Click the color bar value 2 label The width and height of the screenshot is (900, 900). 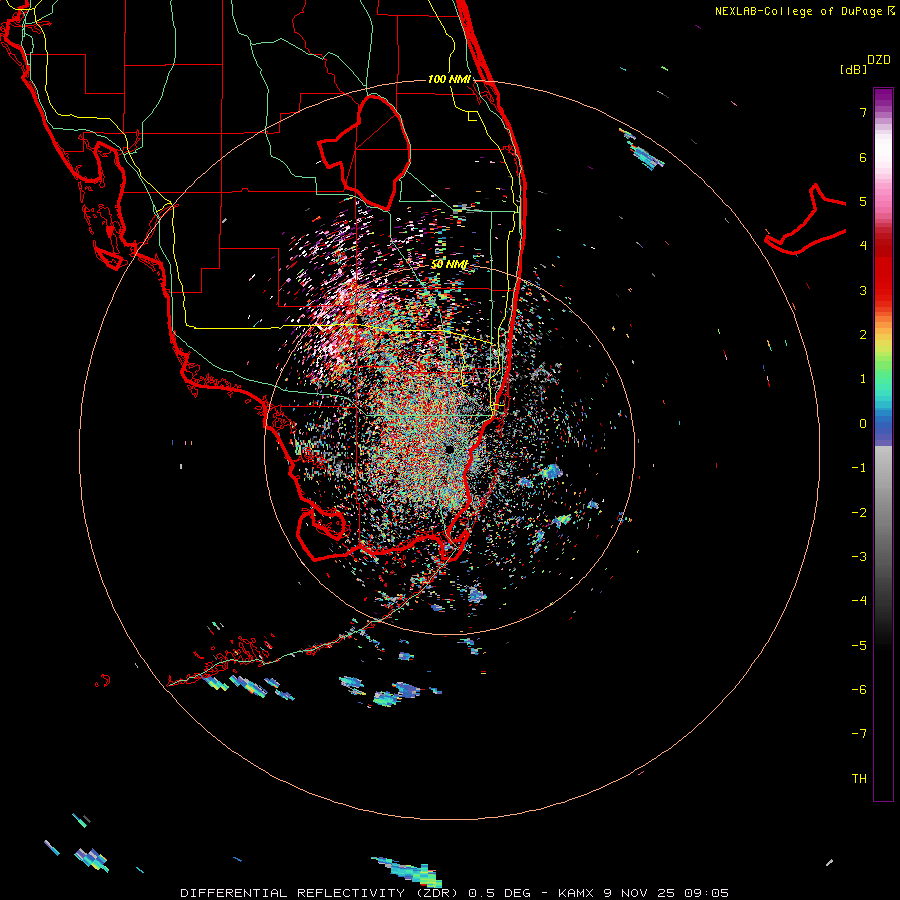click(x=863, y=335)
